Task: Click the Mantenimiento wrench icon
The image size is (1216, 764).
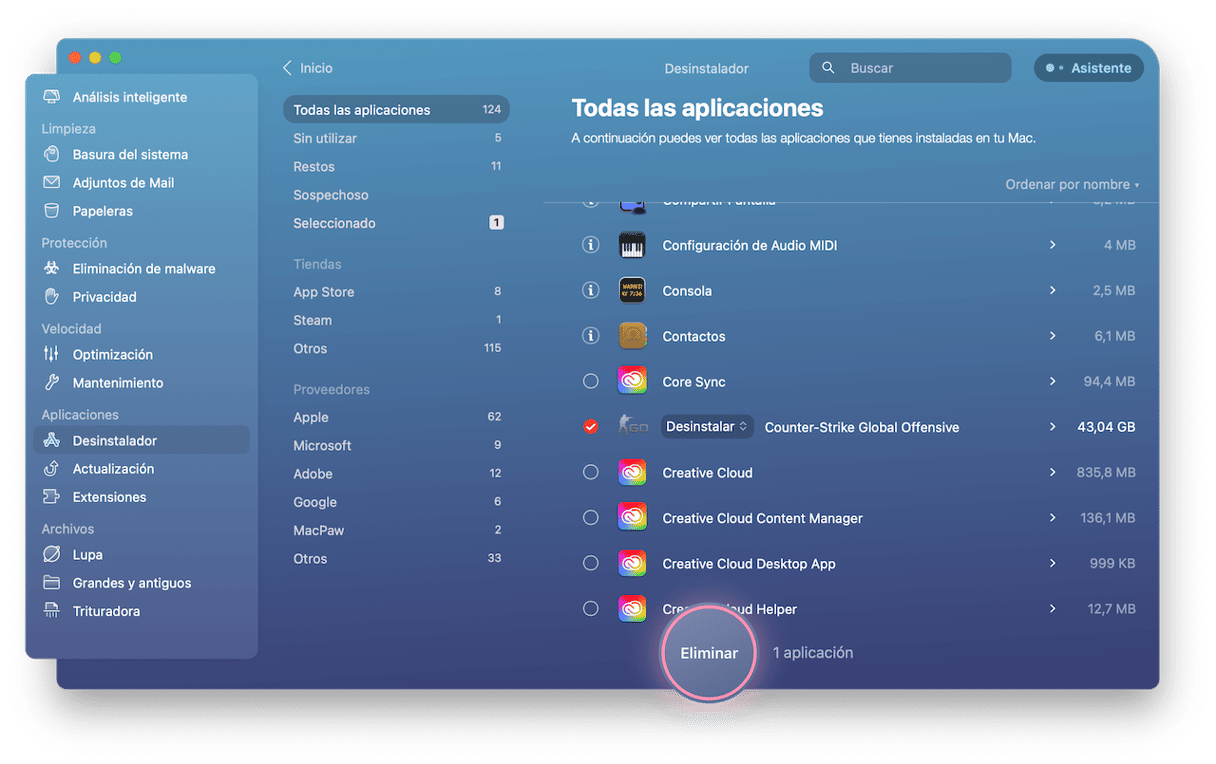Action: click(52, 382)
